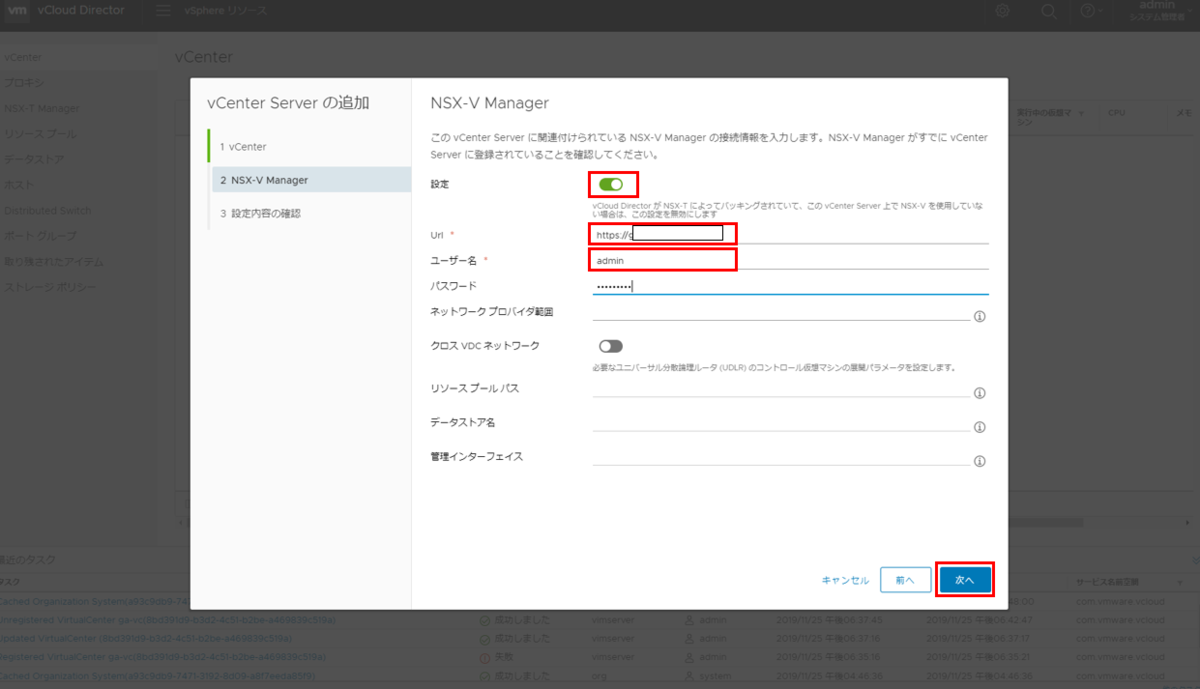This screenshot has height=689, width=1200.
Task: Click the データストア名 input field
Action: pyautogui.click(x=780, y=422)
